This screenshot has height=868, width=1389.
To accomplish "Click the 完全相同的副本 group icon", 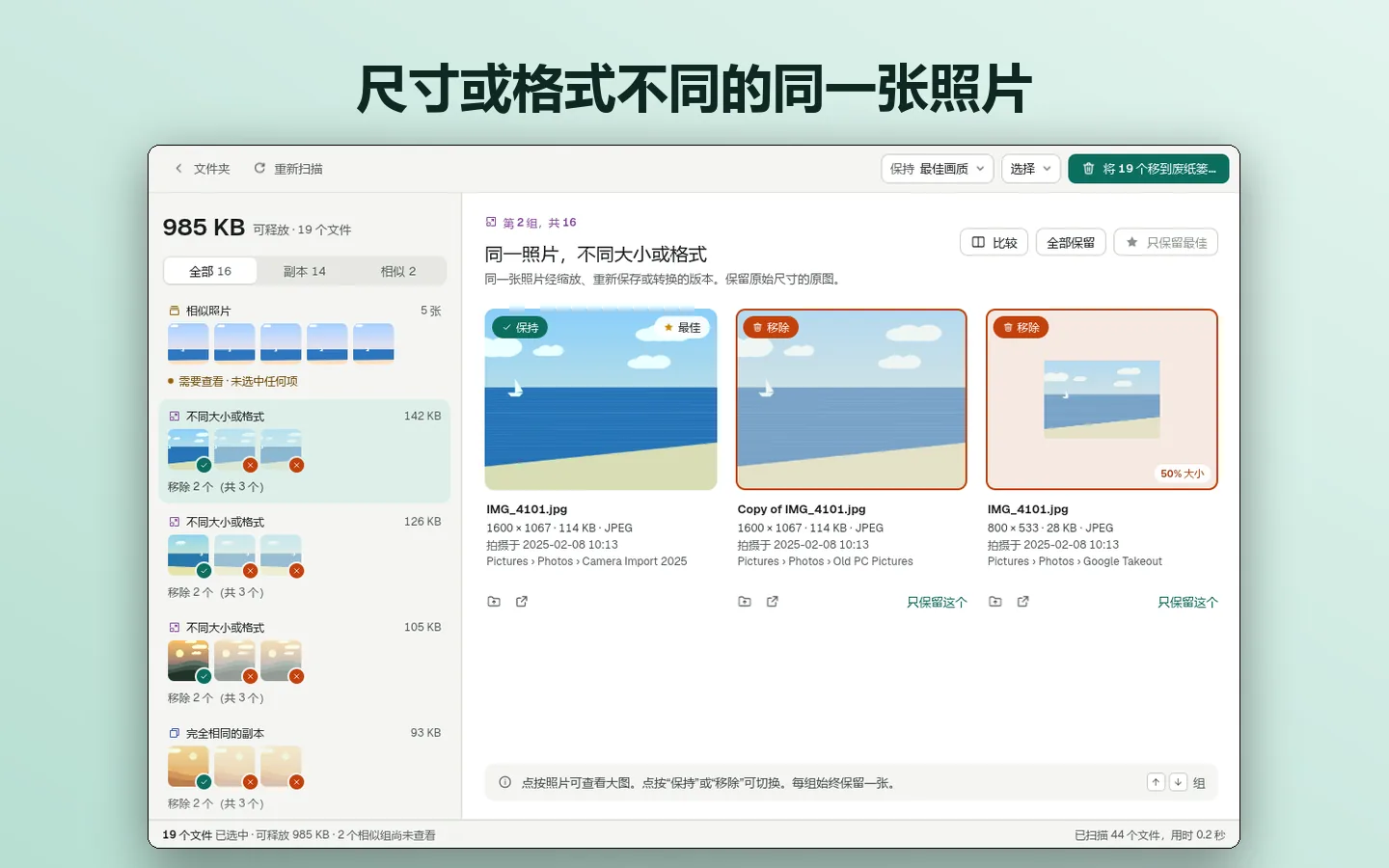I will [175, 733].
